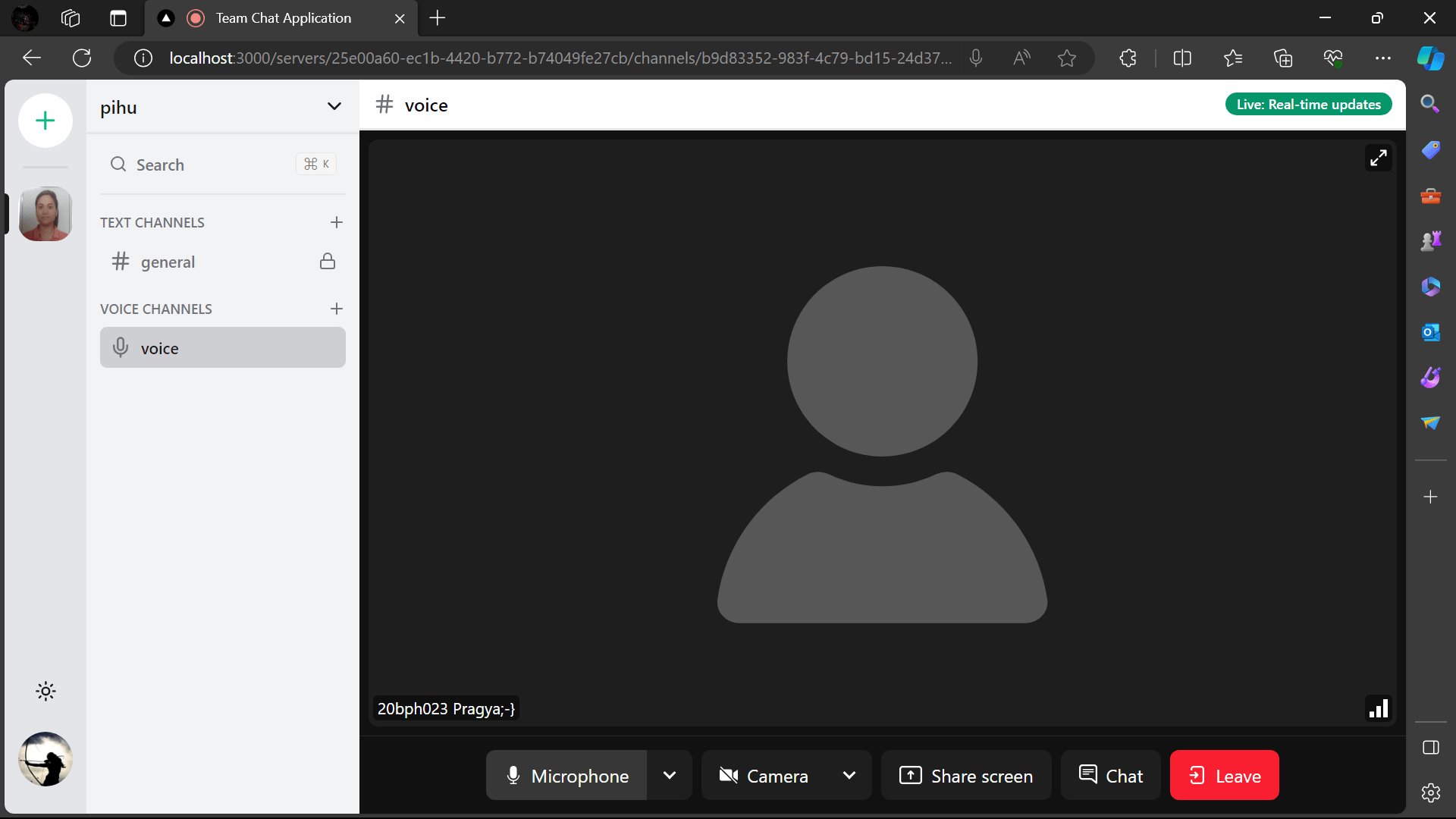
Task: Expand the video to fullscreen
Action: (1378, 158)
